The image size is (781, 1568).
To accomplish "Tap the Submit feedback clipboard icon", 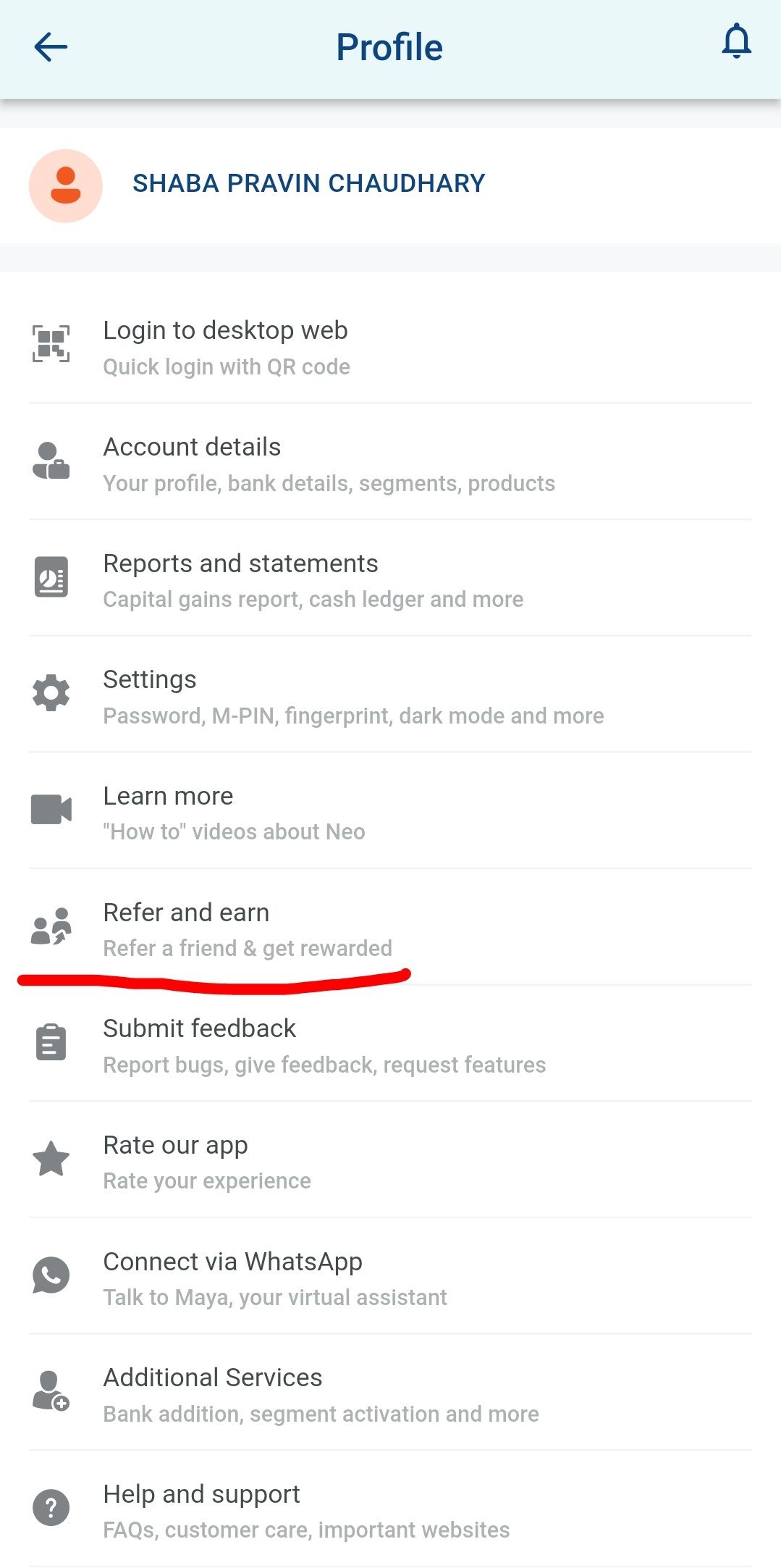I will click(51, 1043).
